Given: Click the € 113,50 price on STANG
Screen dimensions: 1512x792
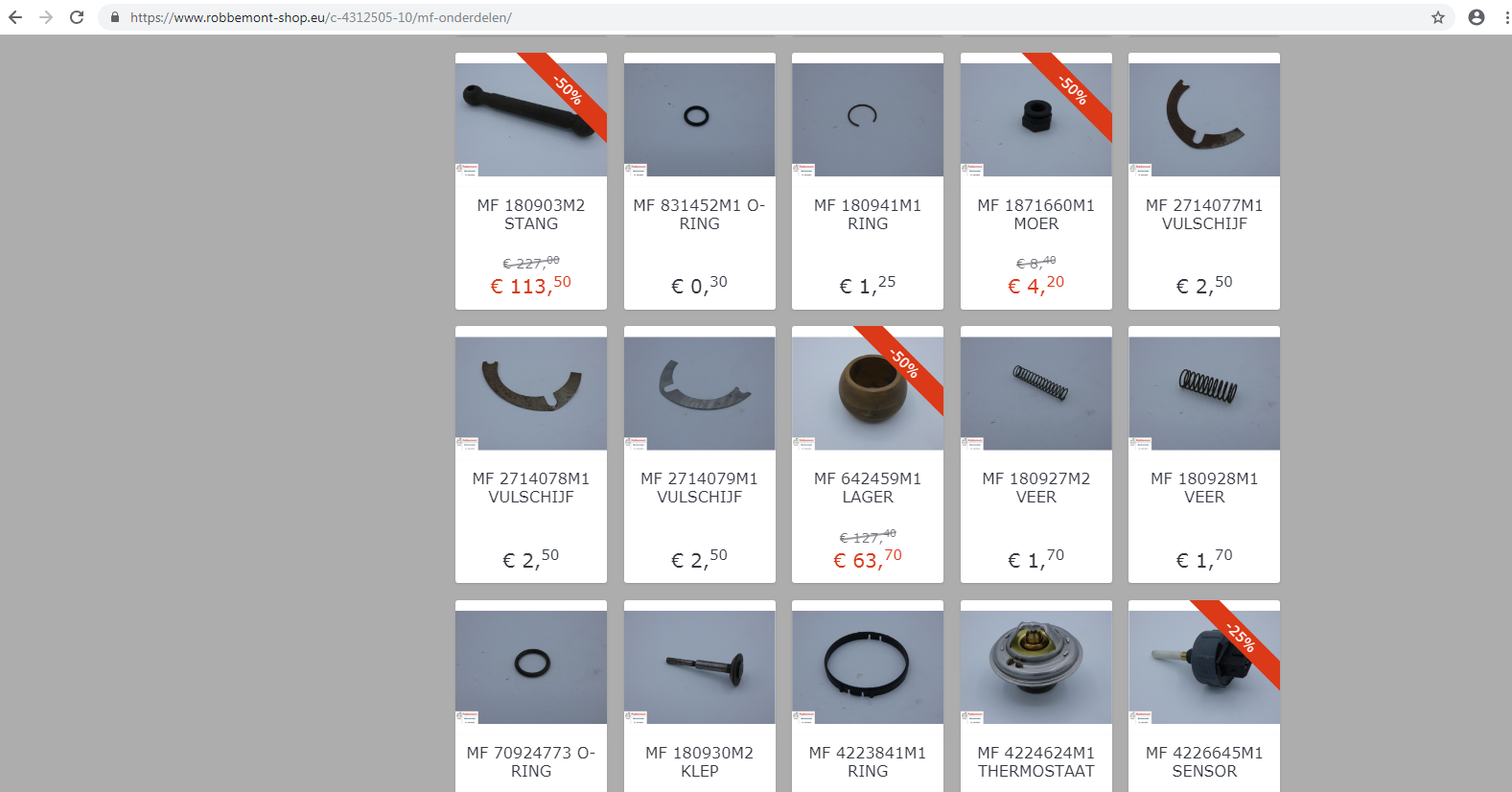Looking at the screenshot, I should click(x=531, y=286).
